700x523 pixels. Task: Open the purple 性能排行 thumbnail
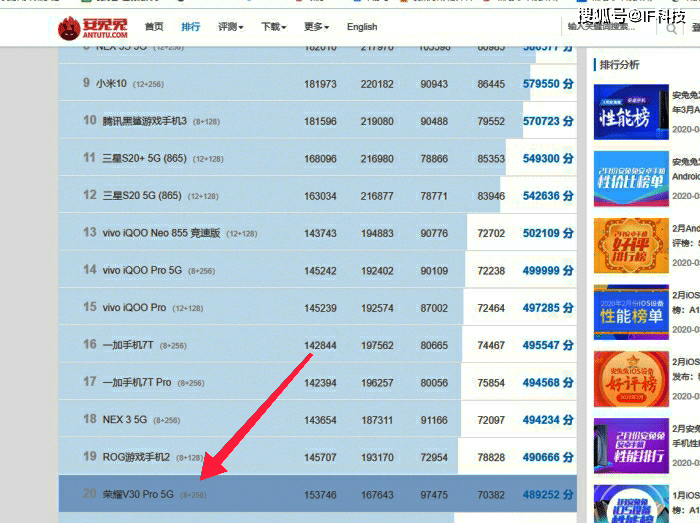631,446
